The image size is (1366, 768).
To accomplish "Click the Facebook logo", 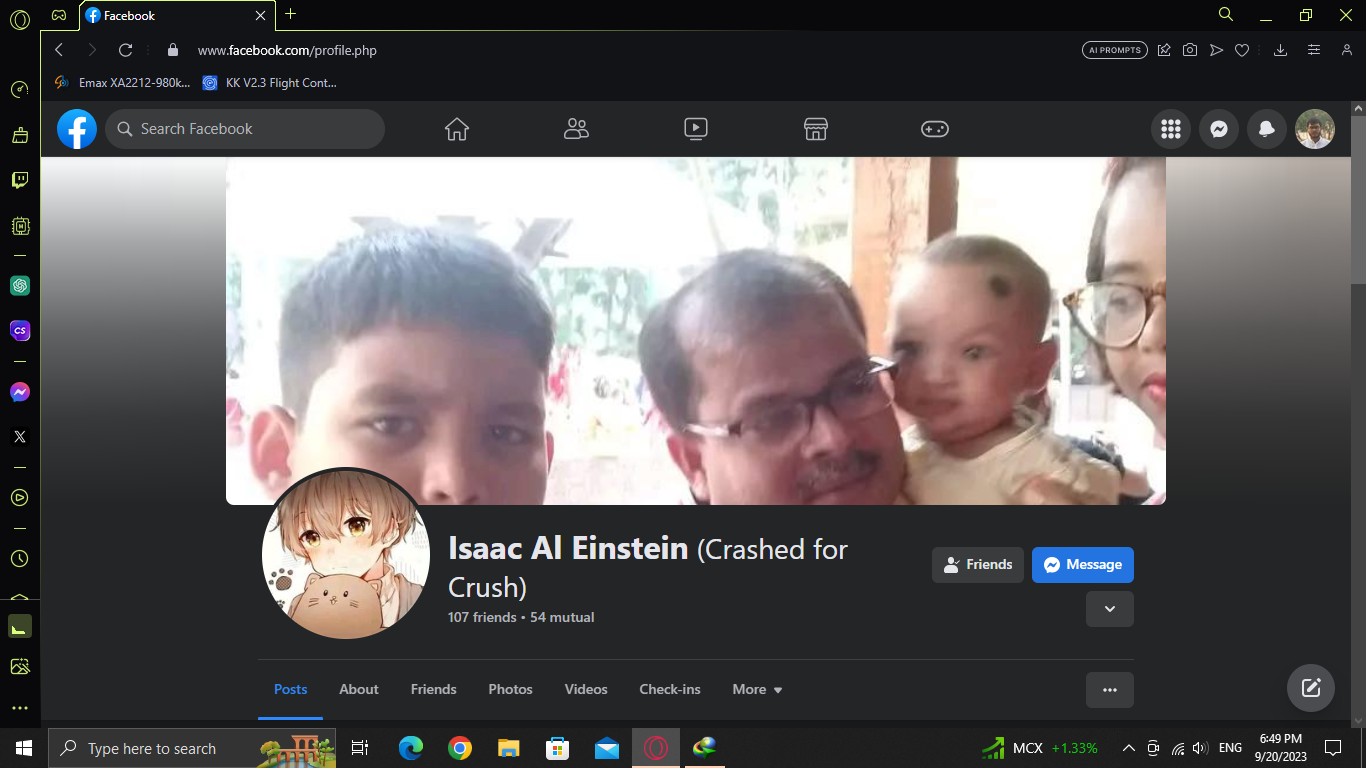I will point(77,129).
